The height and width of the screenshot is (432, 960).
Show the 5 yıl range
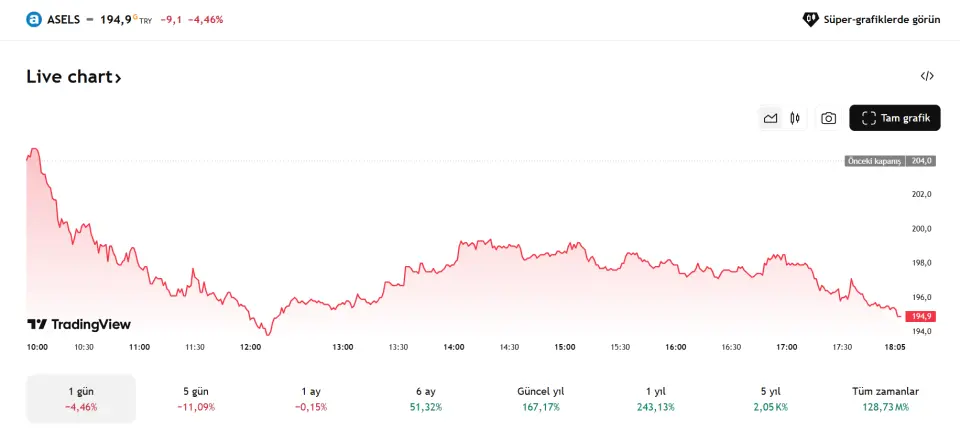(770, 398)
